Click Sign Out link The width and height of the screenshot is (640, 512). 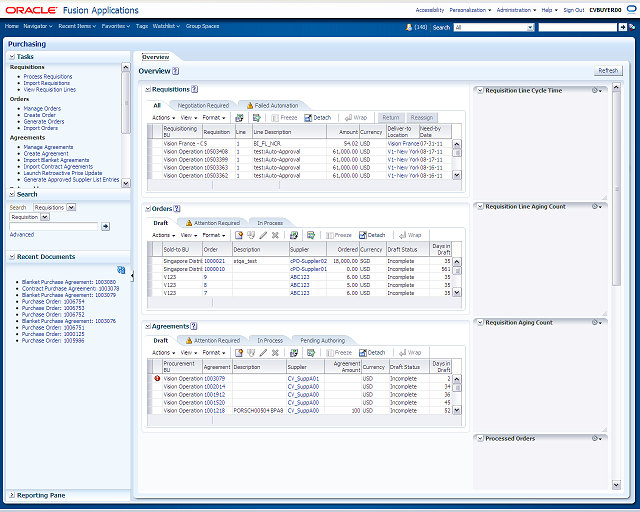[573, 10]
